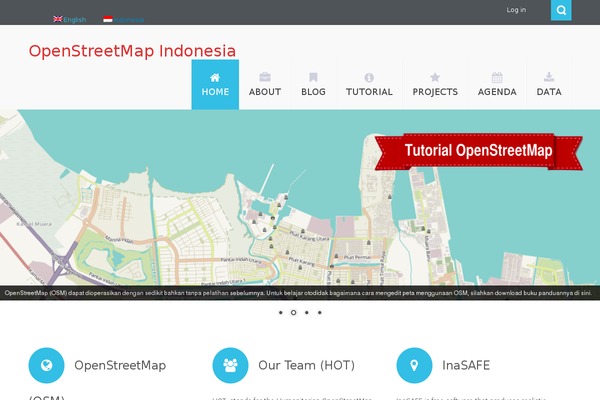
Task: Click the star icon above PROJECTS
Action: coord(435,77)
